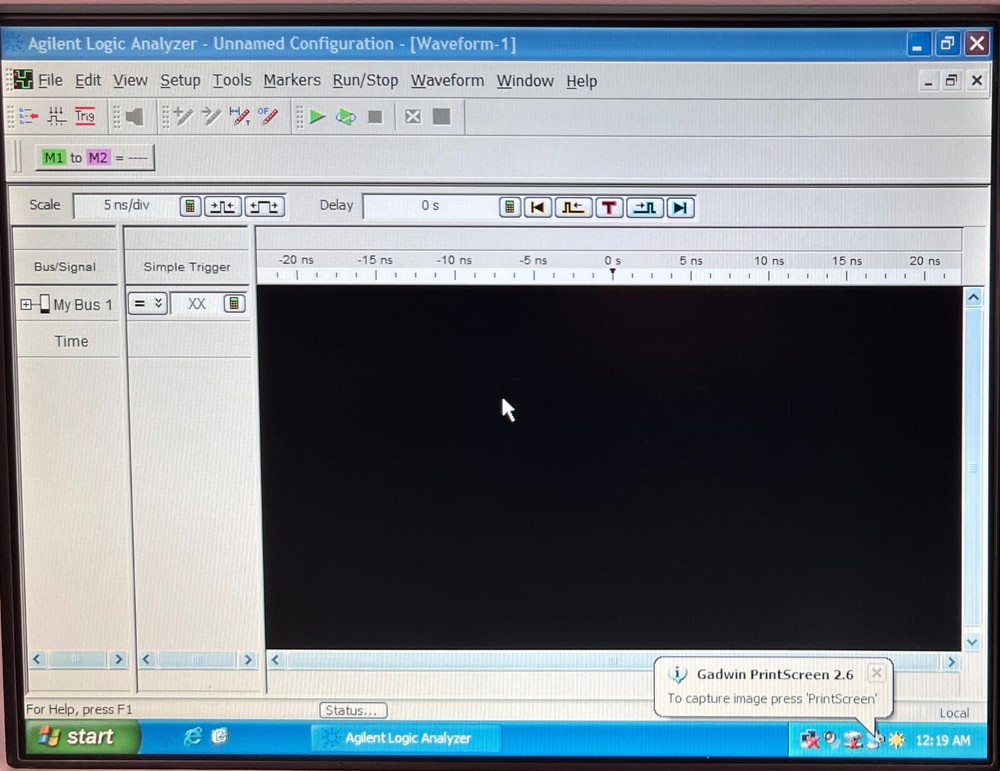
Task: Click waveform horizontal scrollbar right arrow
Action: (952, 662)
